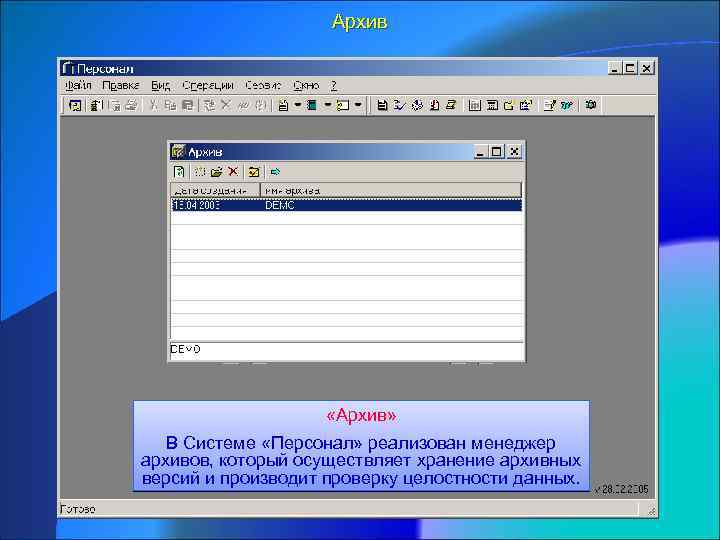Click the greyed Paste icon
Viewport: 720px width, 540px height.
(x=187, y=106)
